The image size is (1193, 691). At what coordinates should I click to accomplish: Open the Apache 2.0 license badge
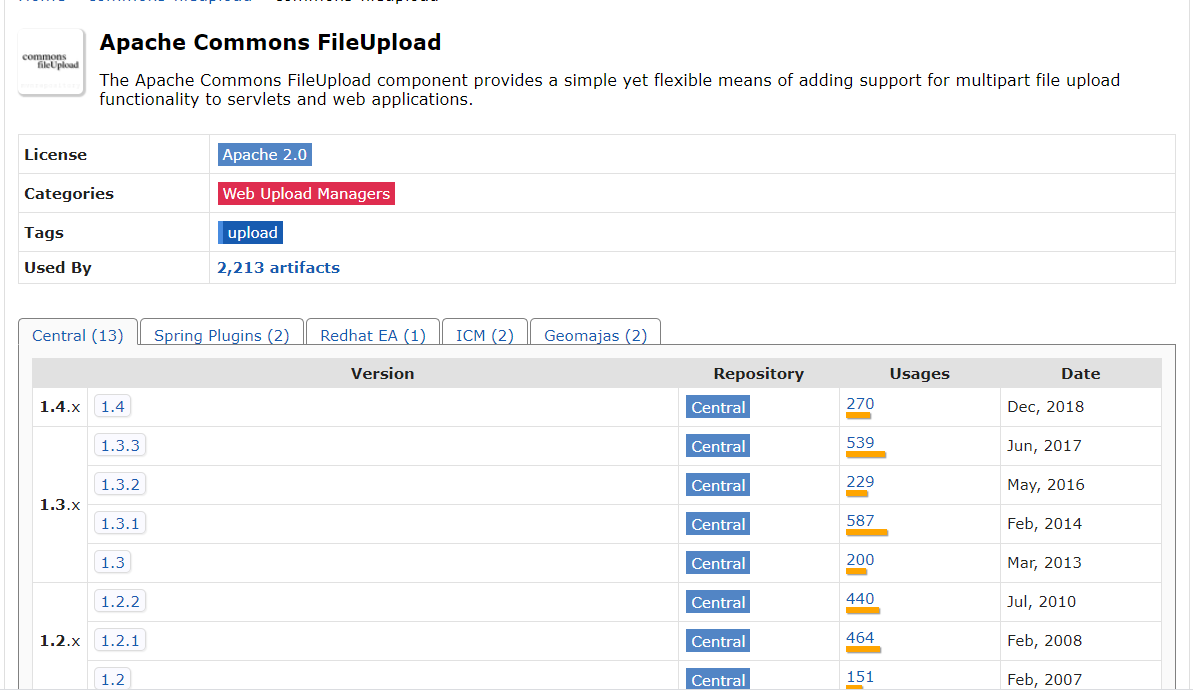(265, 154)
